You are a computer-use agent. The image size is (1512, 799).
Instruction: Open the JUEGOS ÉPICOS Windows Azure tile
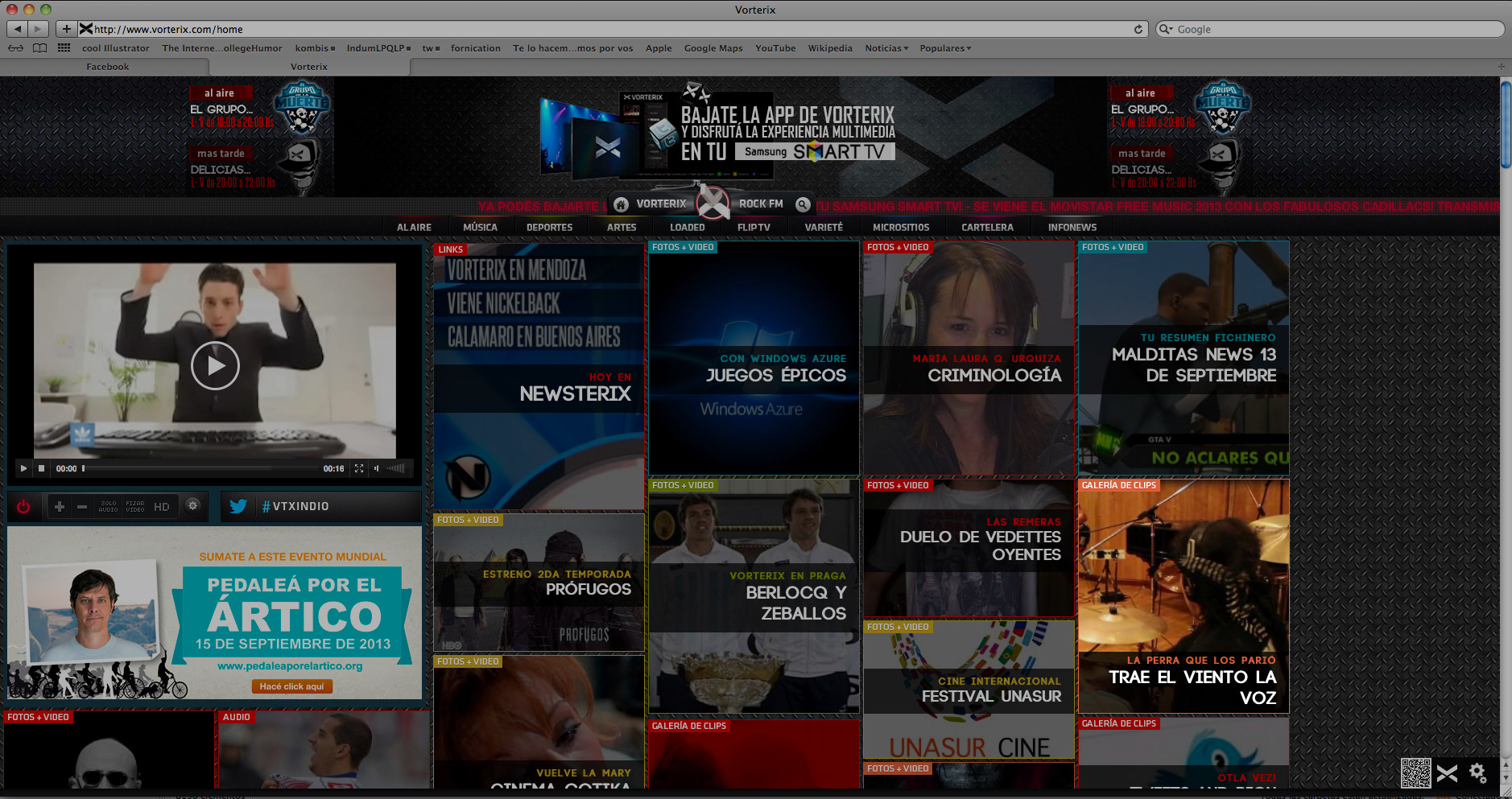pyautogui.click(x=754, y=357)
